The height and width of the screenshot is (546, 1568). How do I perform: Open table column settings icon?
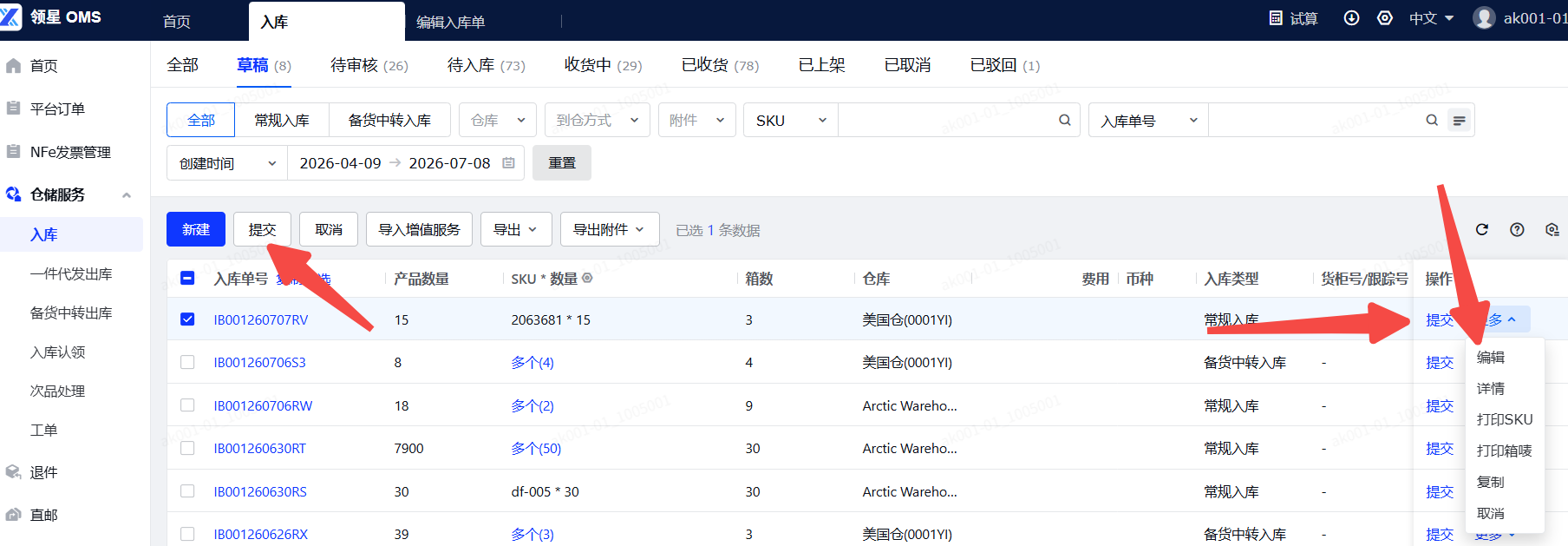(x=1552, y=229)
